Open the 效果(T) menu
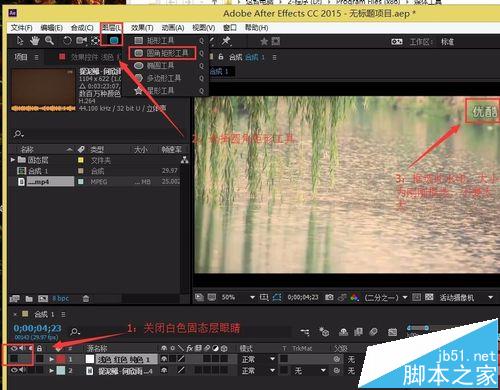Image resolution: width=500 pixels, height=390 pixels. [x=142, y=28]
